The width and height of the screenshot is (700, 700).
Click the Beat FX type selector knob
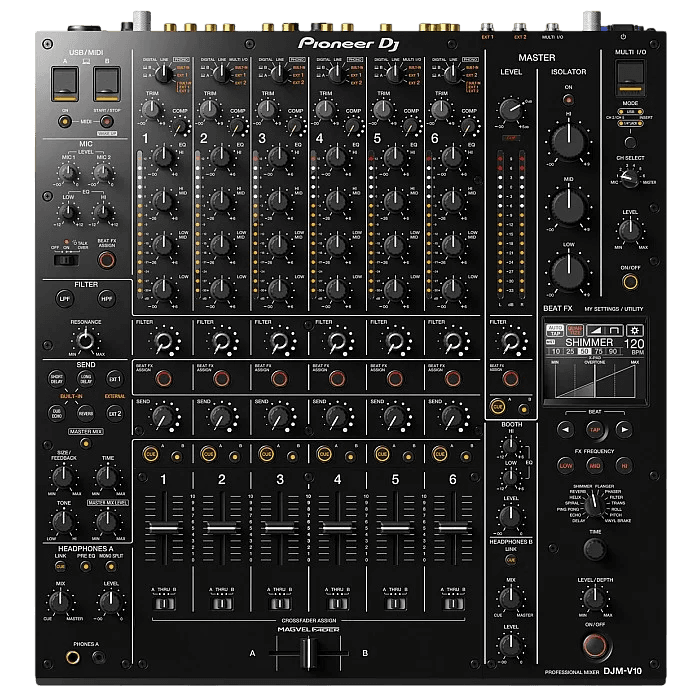pos(594,504)
